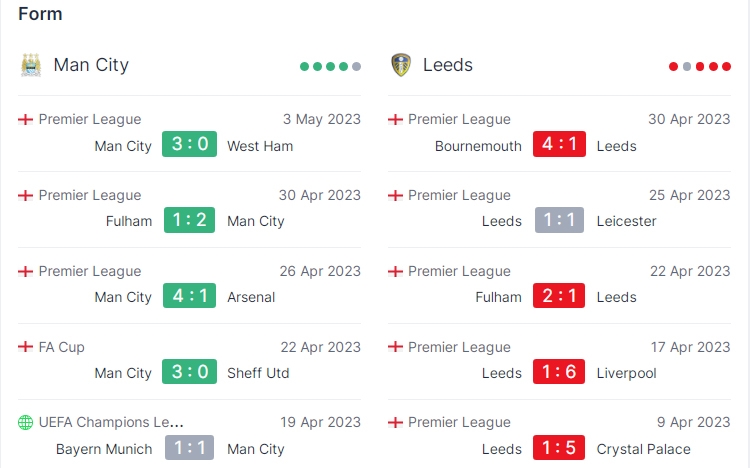Click first green form dot for Man City
The image size is (750, 468).
pyautogui.click(x=304, y=67)
